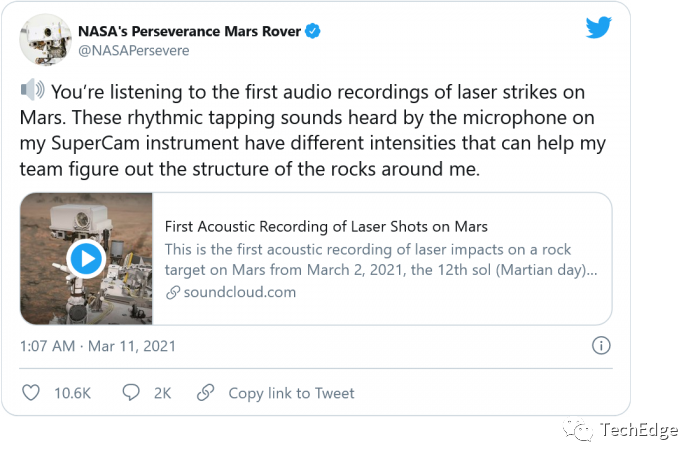Click the heart like icon

tap(31, 393)
